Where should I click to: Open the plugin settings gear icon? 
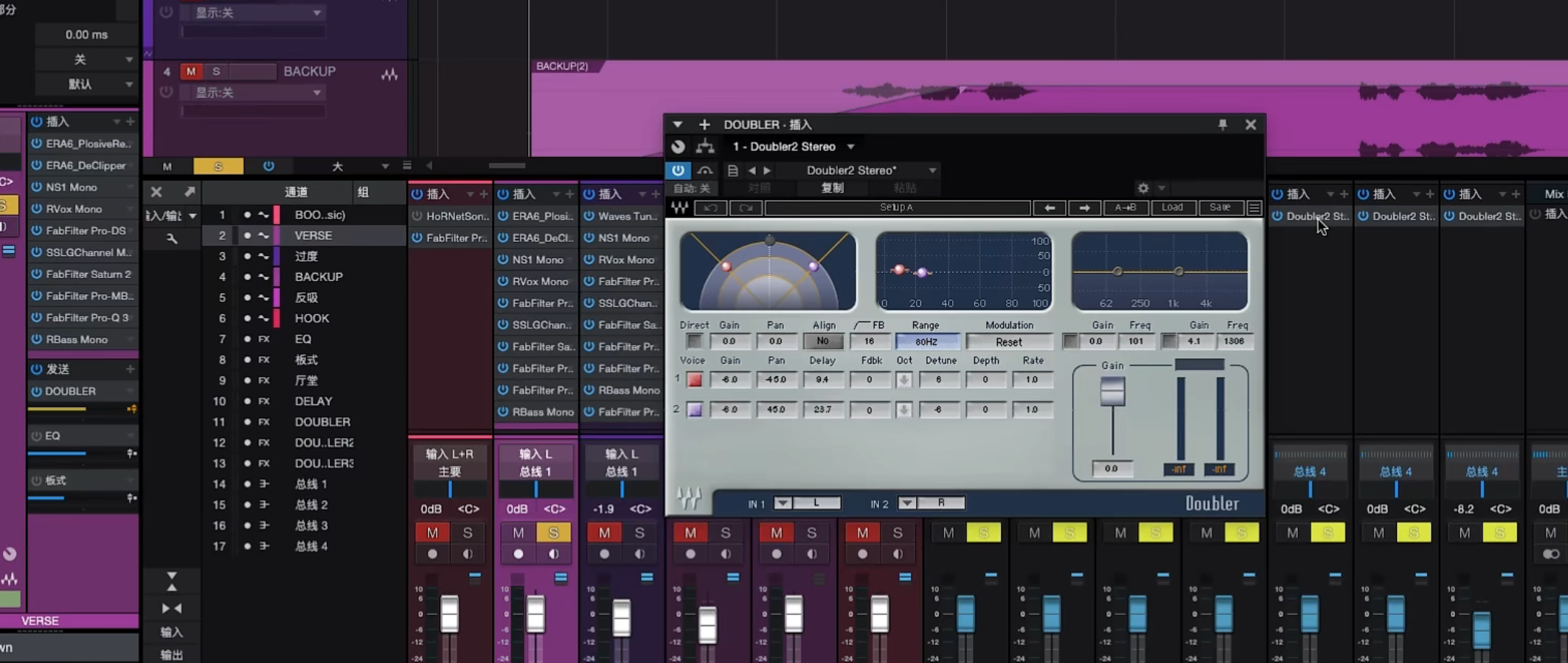[x=1143, y=188]
